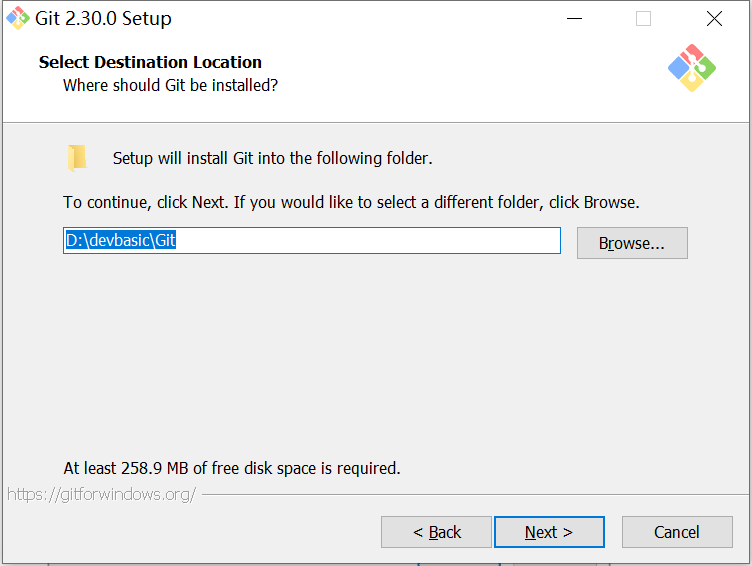Minimize the Git Setup window
752x566 pixels.
574,19
